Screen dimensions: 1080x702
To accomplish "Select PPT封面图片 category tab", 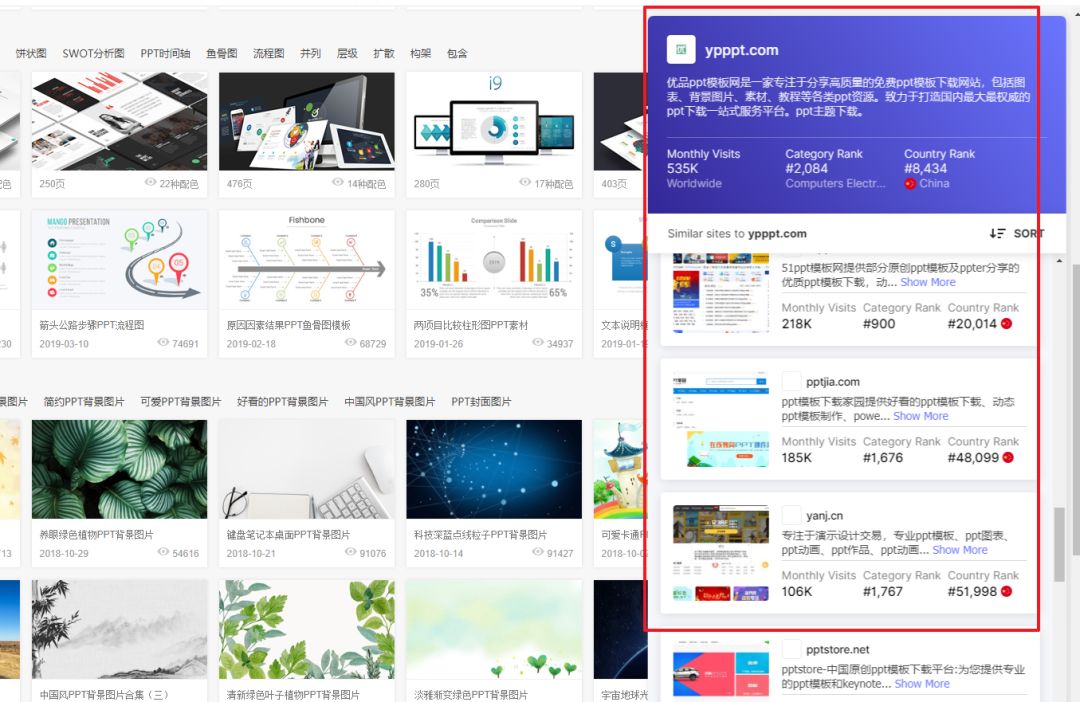I will click(x=481, y=402).
